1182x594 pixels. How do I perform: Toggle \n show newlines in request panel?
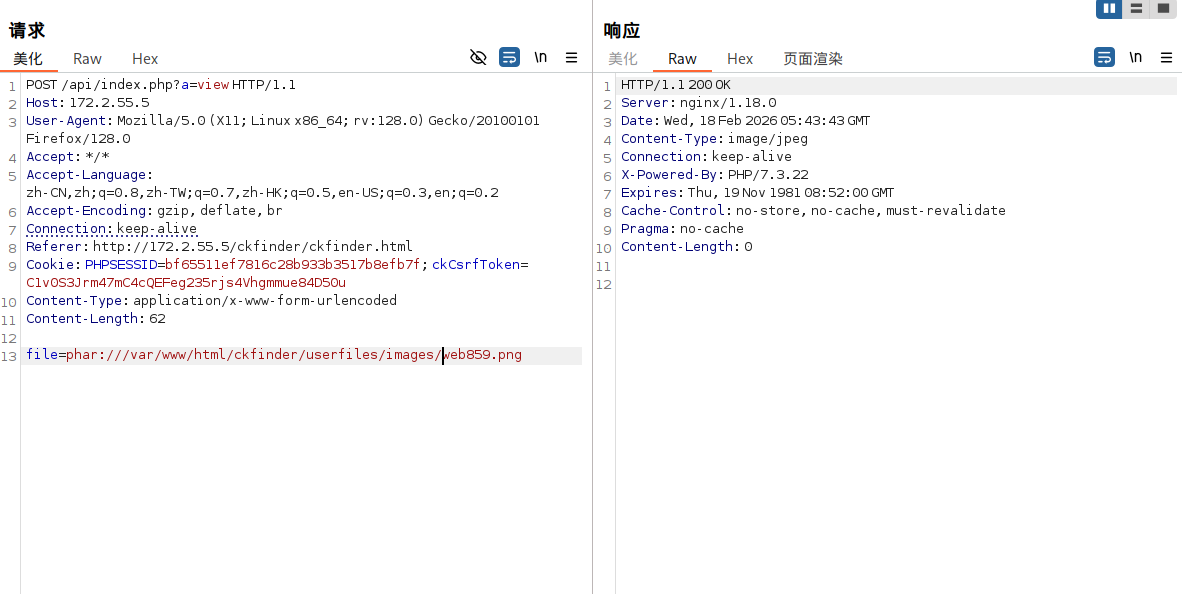coord(540,57)
